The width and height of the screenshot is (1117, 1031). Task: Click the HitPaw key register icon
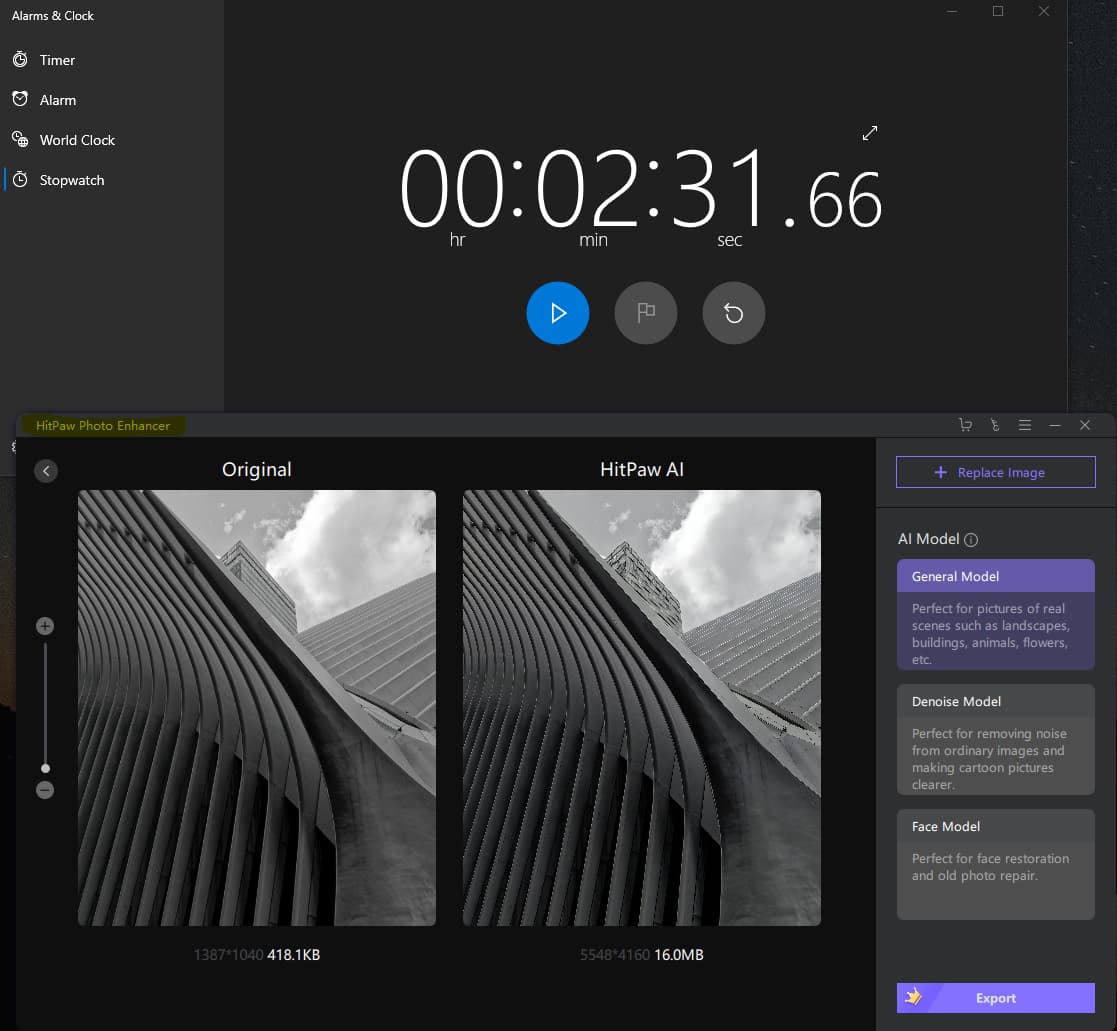tap(994, 425)
